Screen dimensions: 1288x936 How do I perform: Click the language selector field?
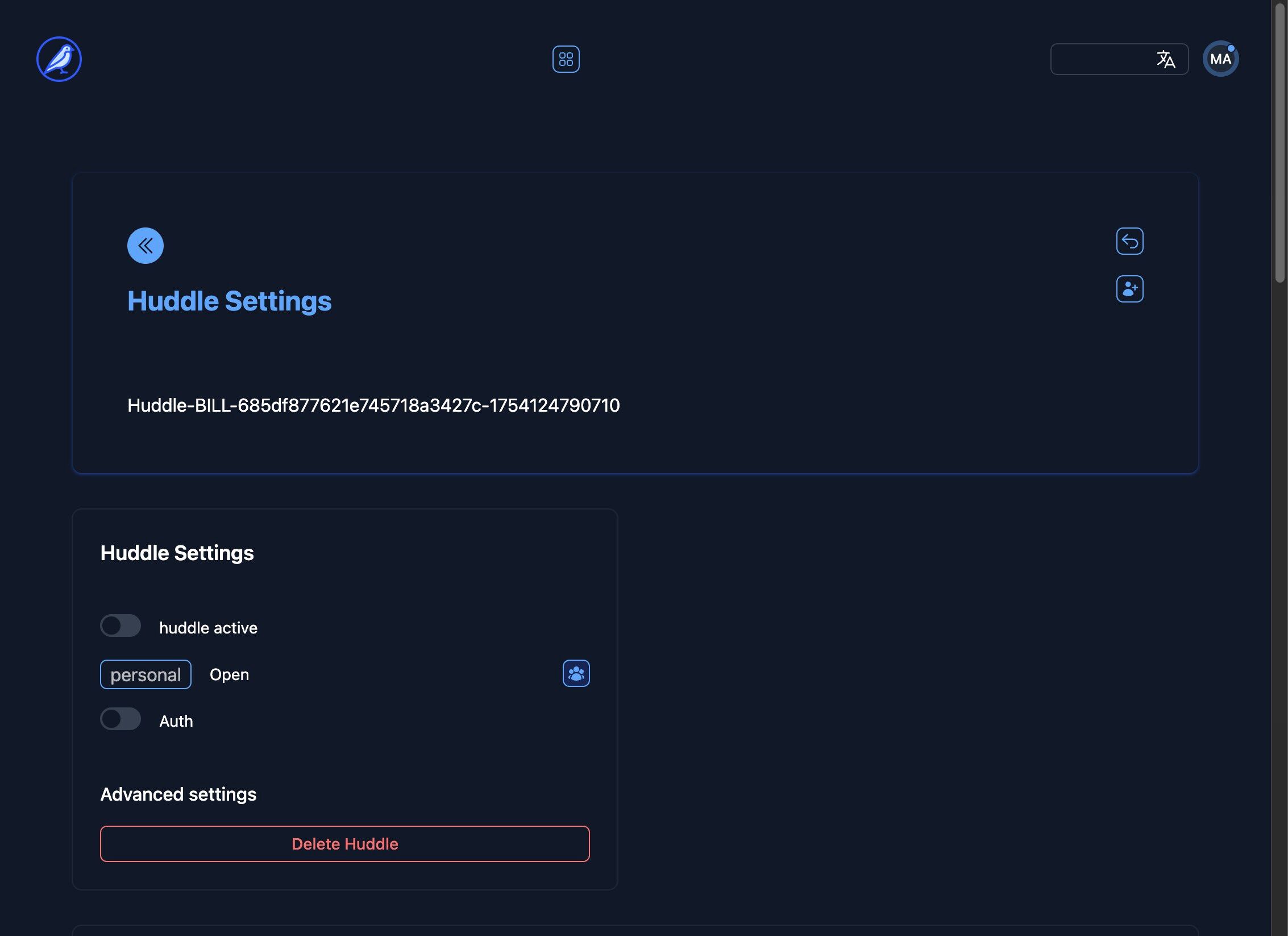(x=1100, y=59)
